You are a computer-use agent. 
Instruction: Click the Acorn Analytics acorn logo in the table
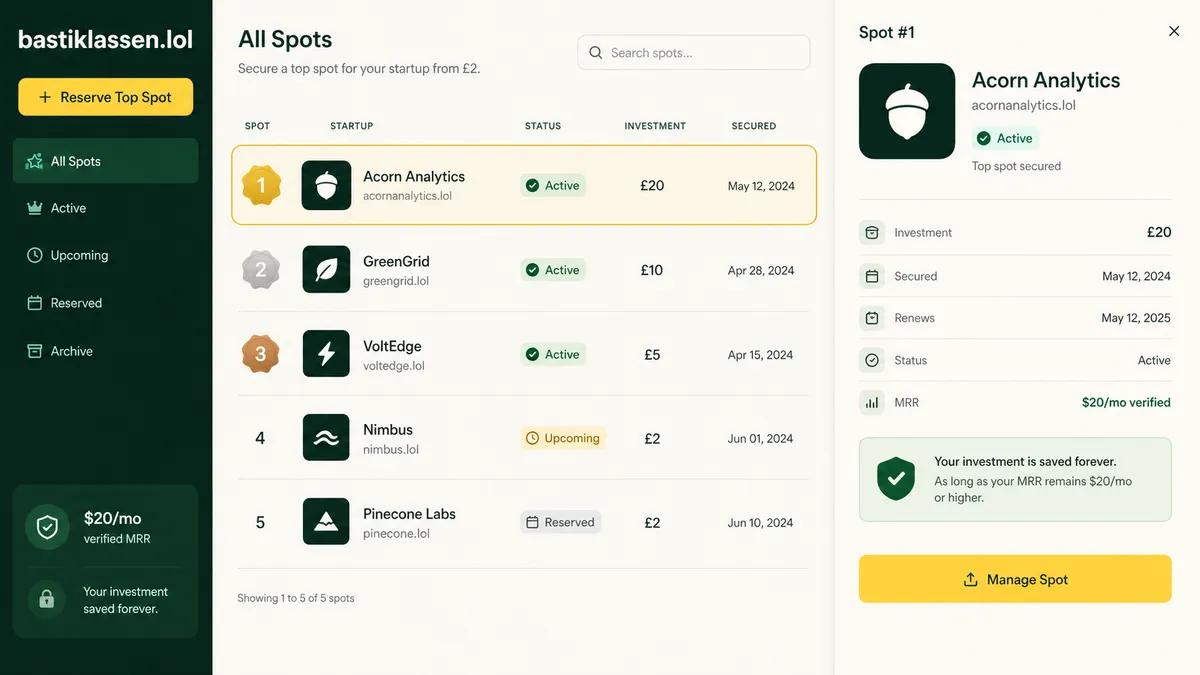[x=326, y=185]
